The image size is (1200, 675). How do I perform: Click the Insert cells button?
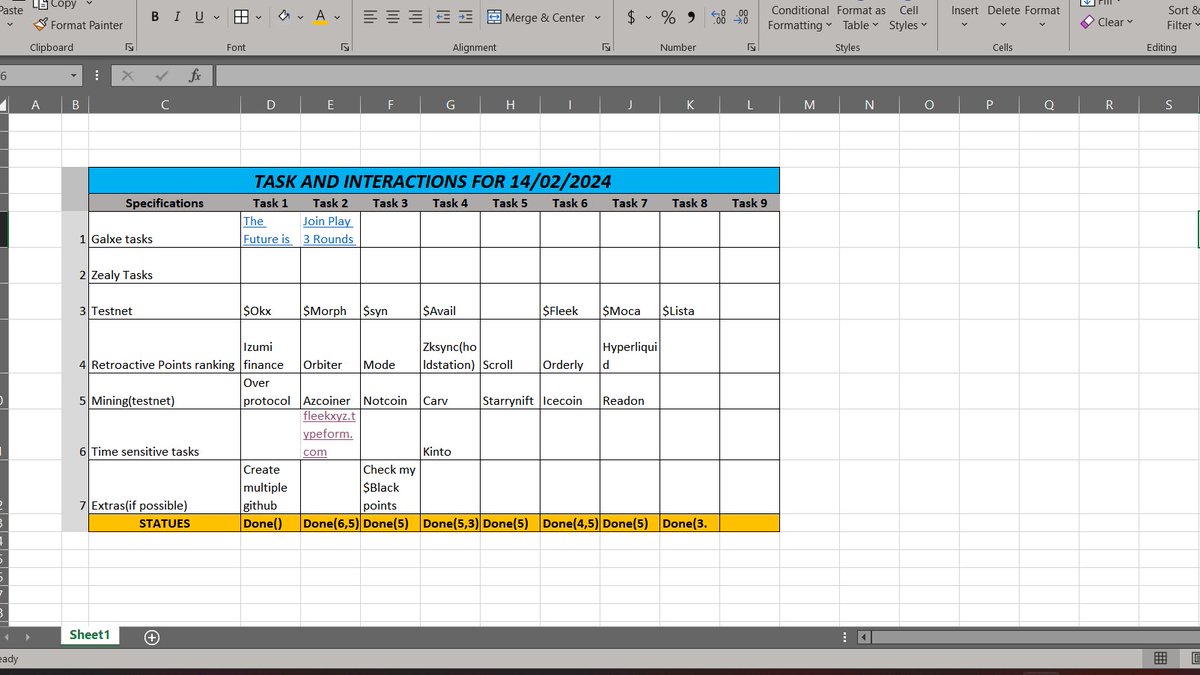[965, 16]
